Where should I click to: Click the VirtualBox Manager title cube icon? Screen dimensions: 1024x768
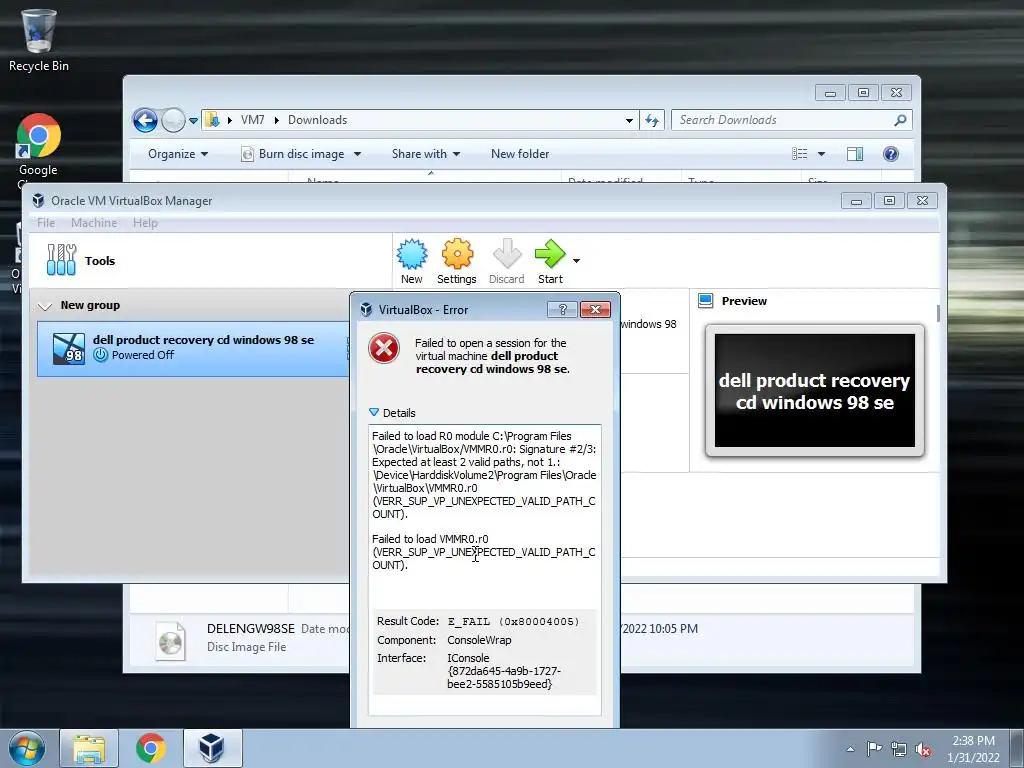pos(39,200)
